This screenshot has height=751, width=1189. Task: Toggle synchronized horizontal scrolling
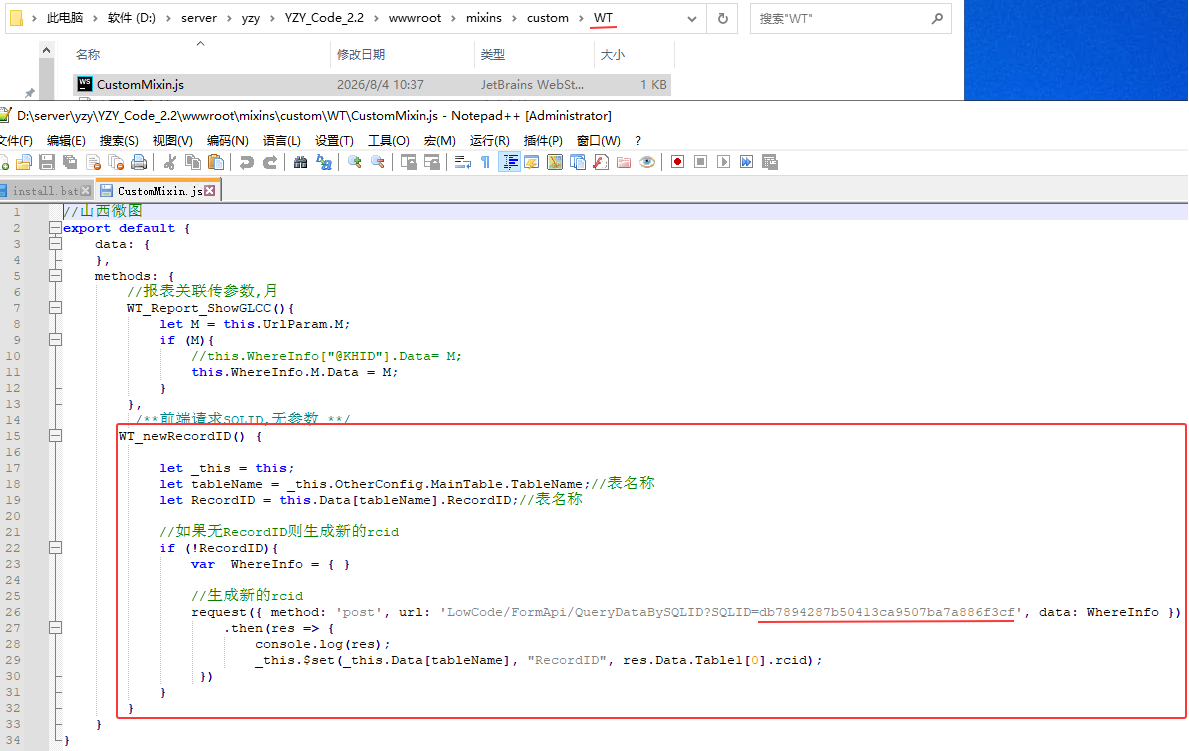(x=431, y=162)
